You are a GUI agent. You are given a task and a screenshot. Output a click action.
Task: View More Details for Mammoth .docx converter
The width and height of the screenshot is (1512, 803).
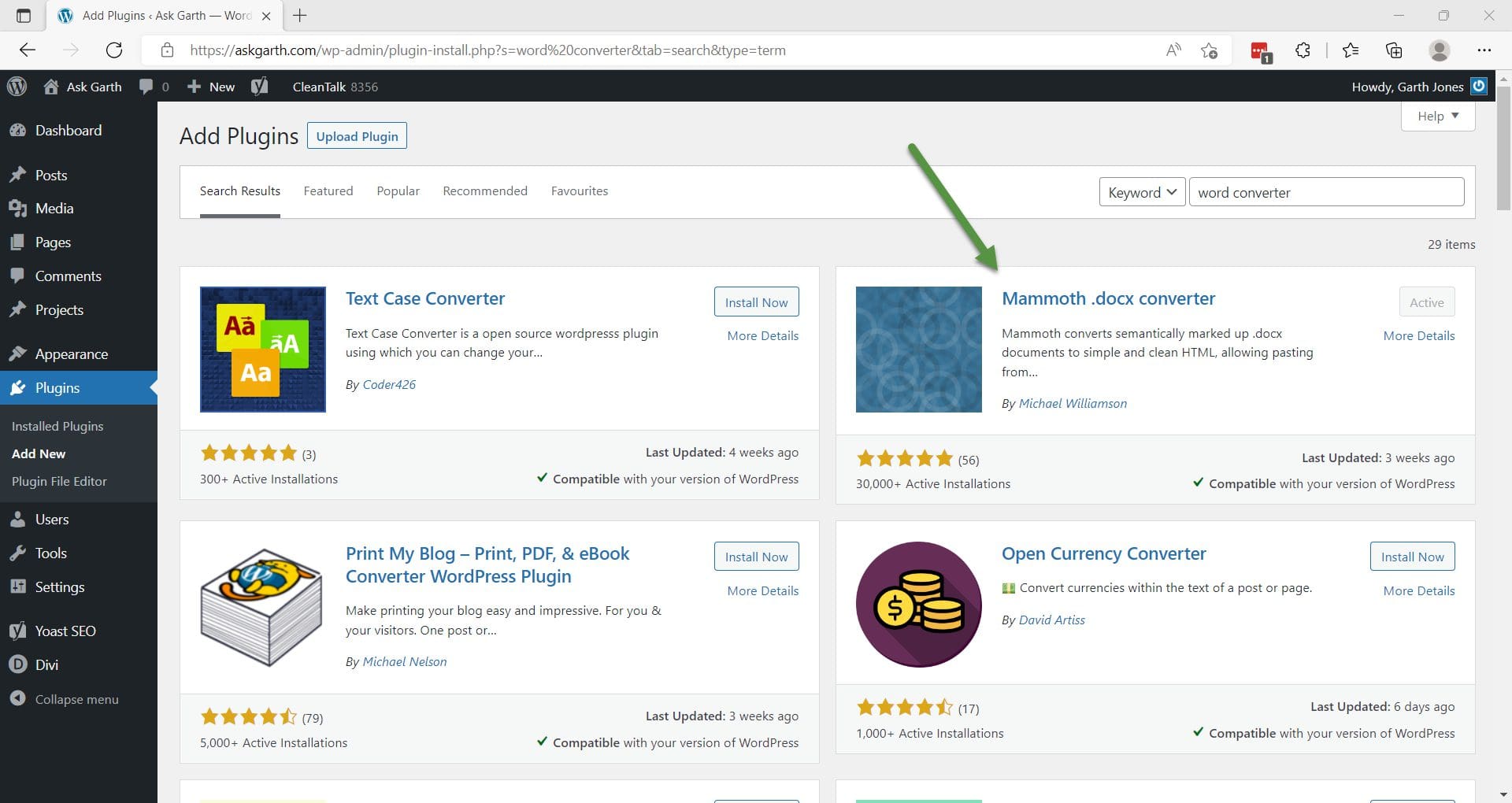tap(1419, 335)
